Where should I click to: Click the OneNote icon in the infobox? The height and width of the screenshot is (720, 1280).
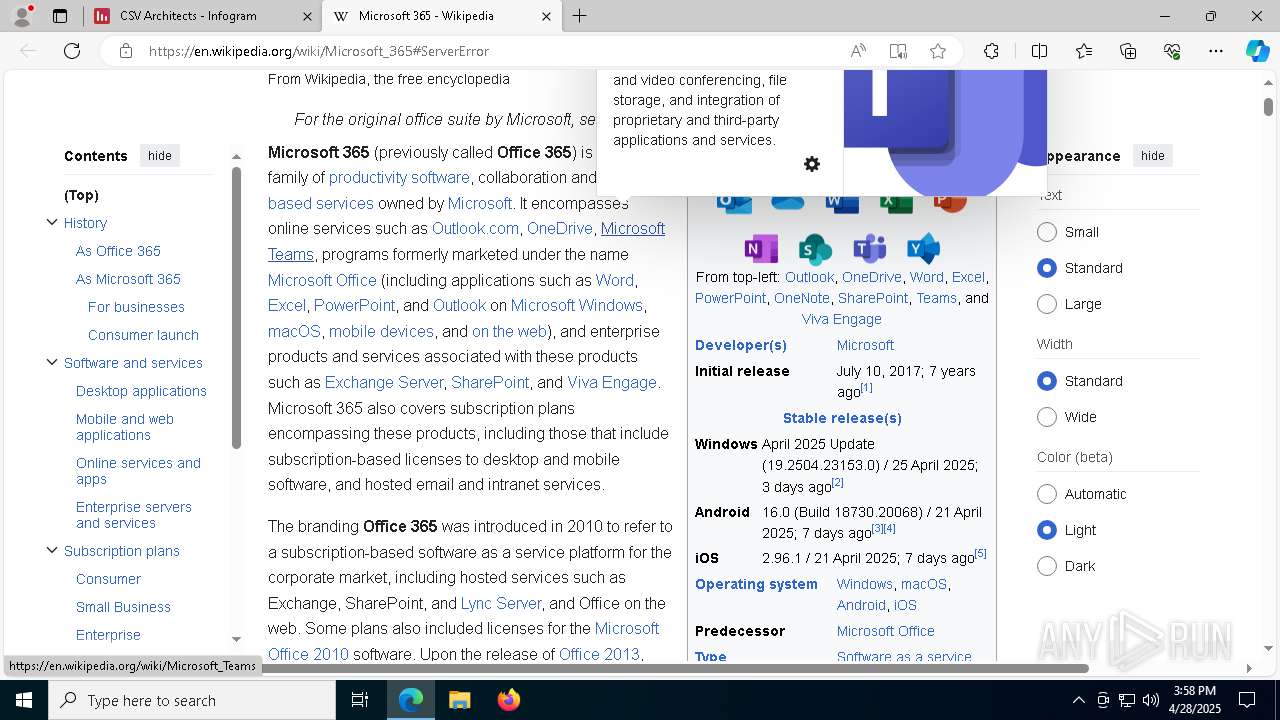(761, 248)
